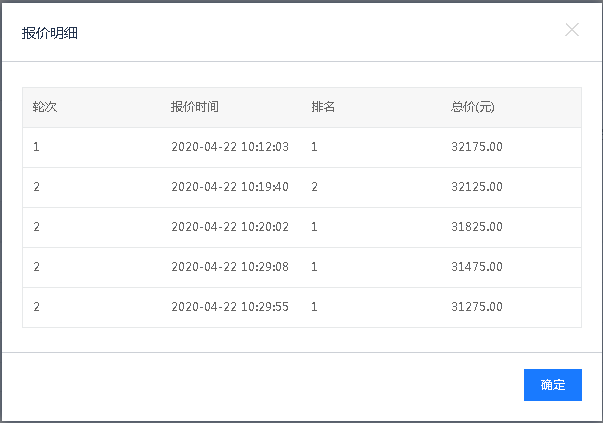
Task: Click the total price 32175.00
Action: click(x=477, y=147)
